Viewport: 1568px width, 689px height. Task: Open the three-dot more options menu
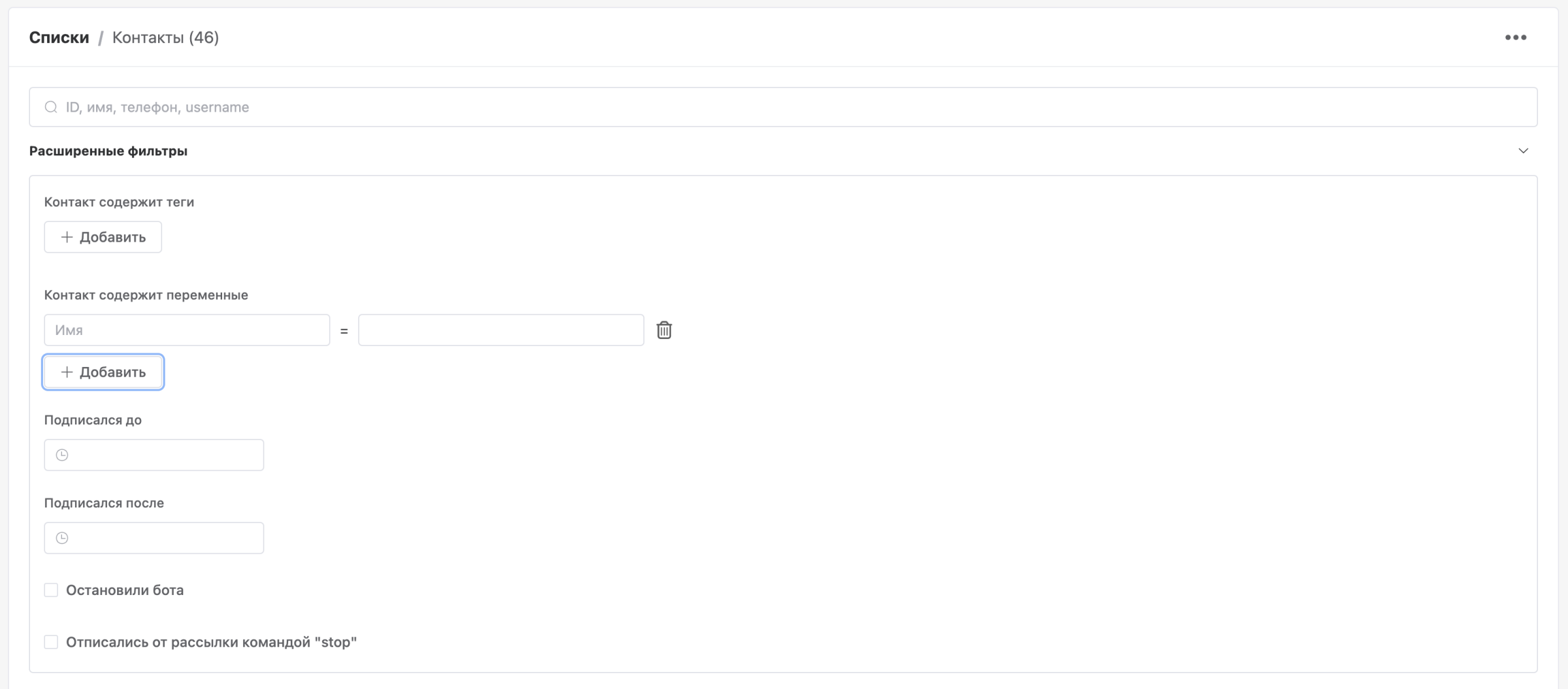point(1515,38)
